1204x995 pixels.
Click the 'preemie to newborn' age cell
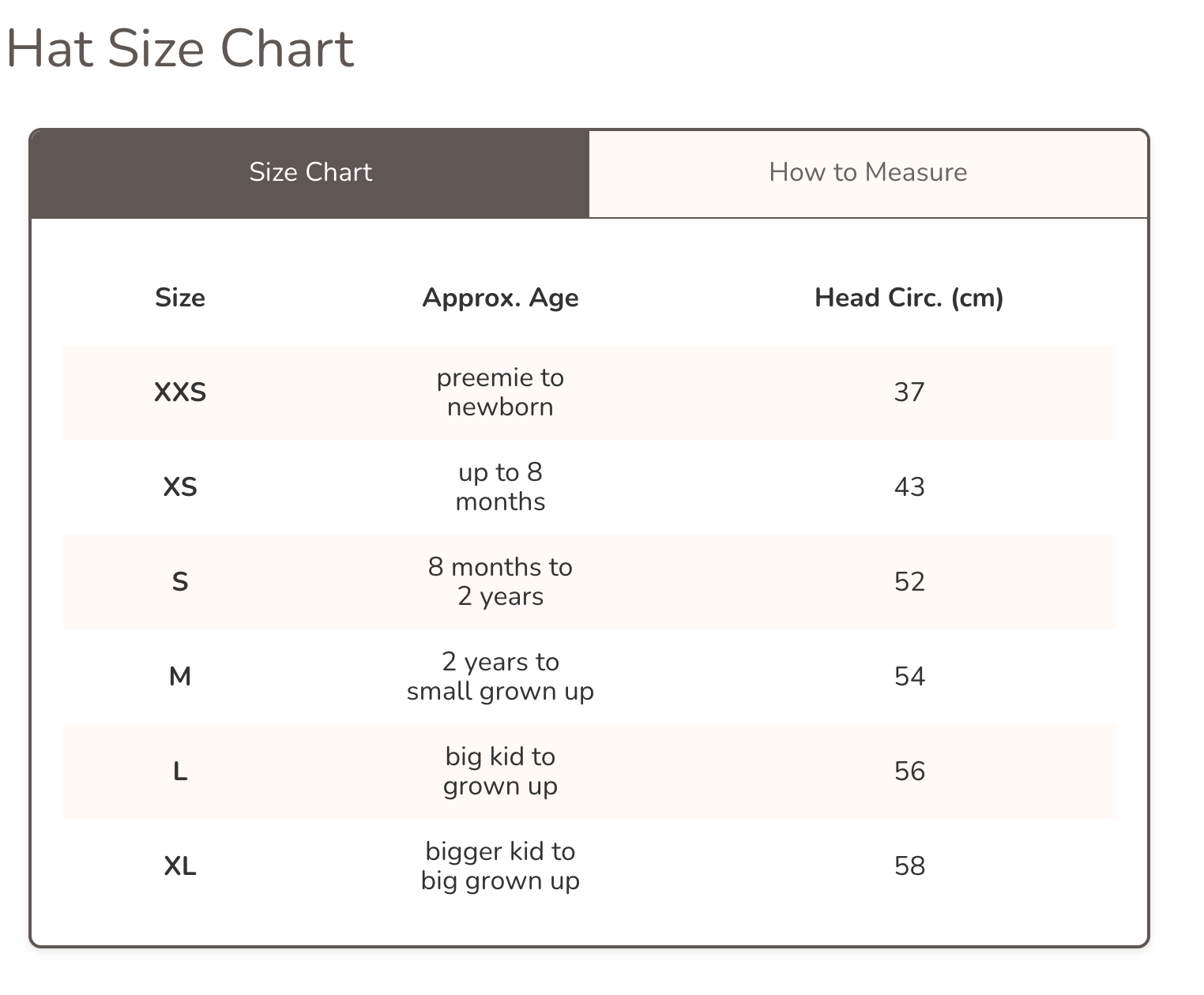click(x=500, y=392)
